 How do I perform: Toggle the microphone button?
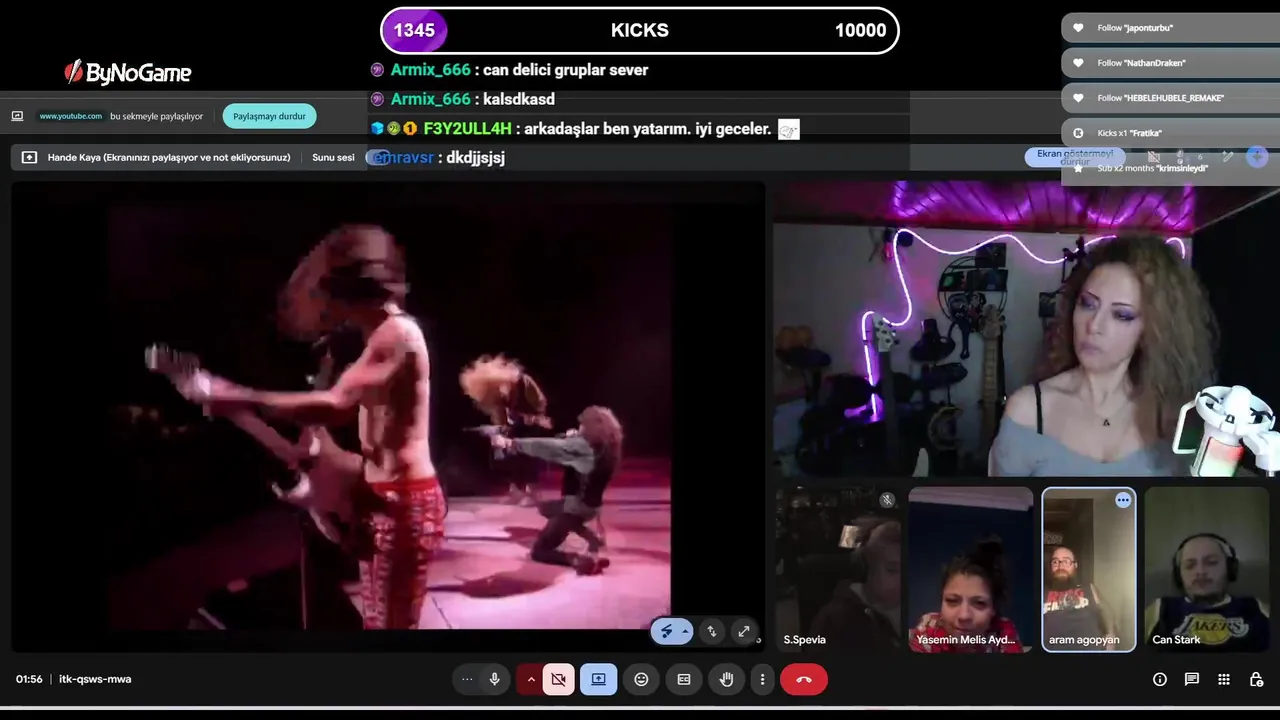tap(494, 679)
